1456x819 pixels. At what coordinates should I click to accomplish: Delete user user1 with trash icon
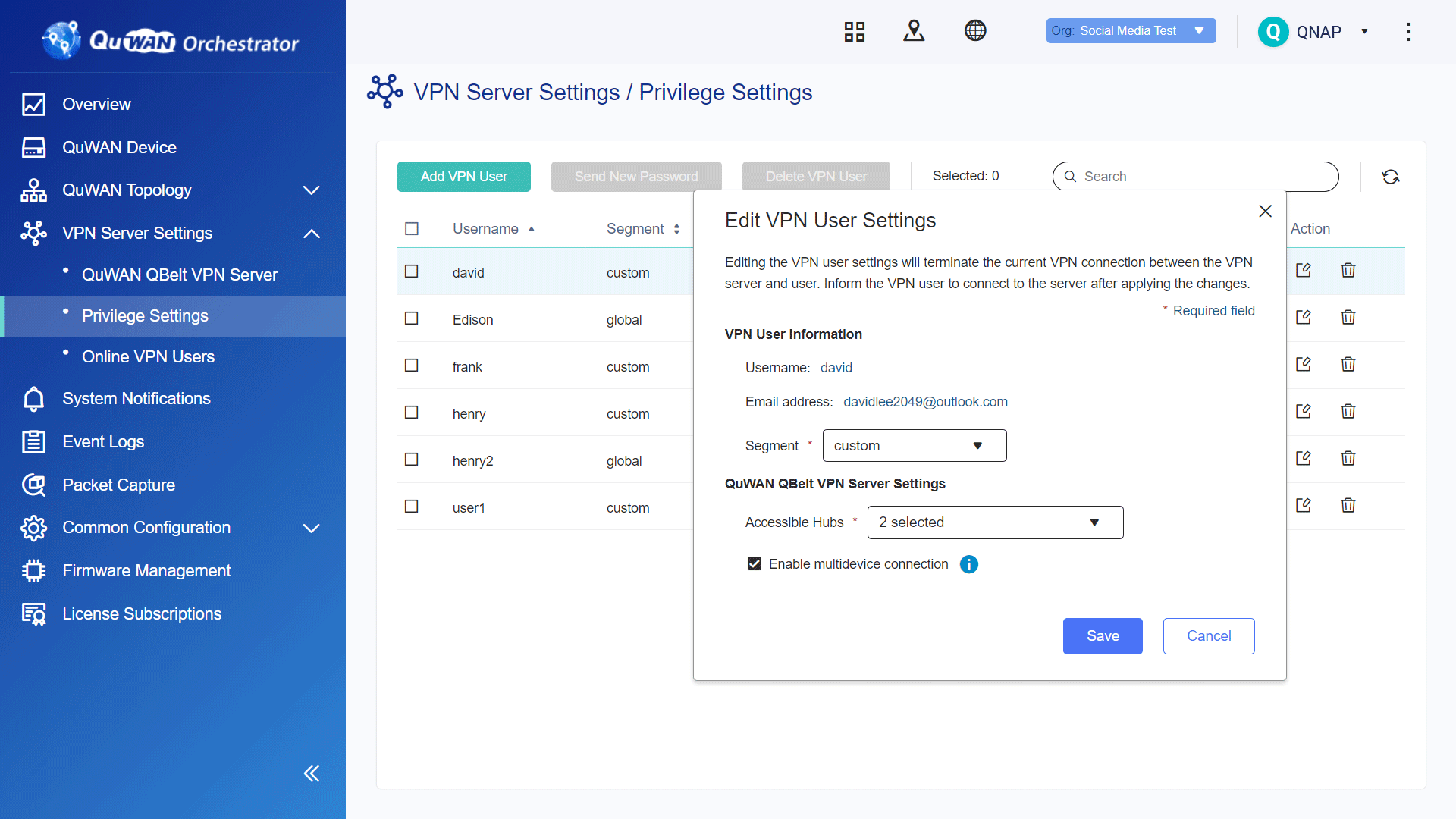tap(1348, 505)
